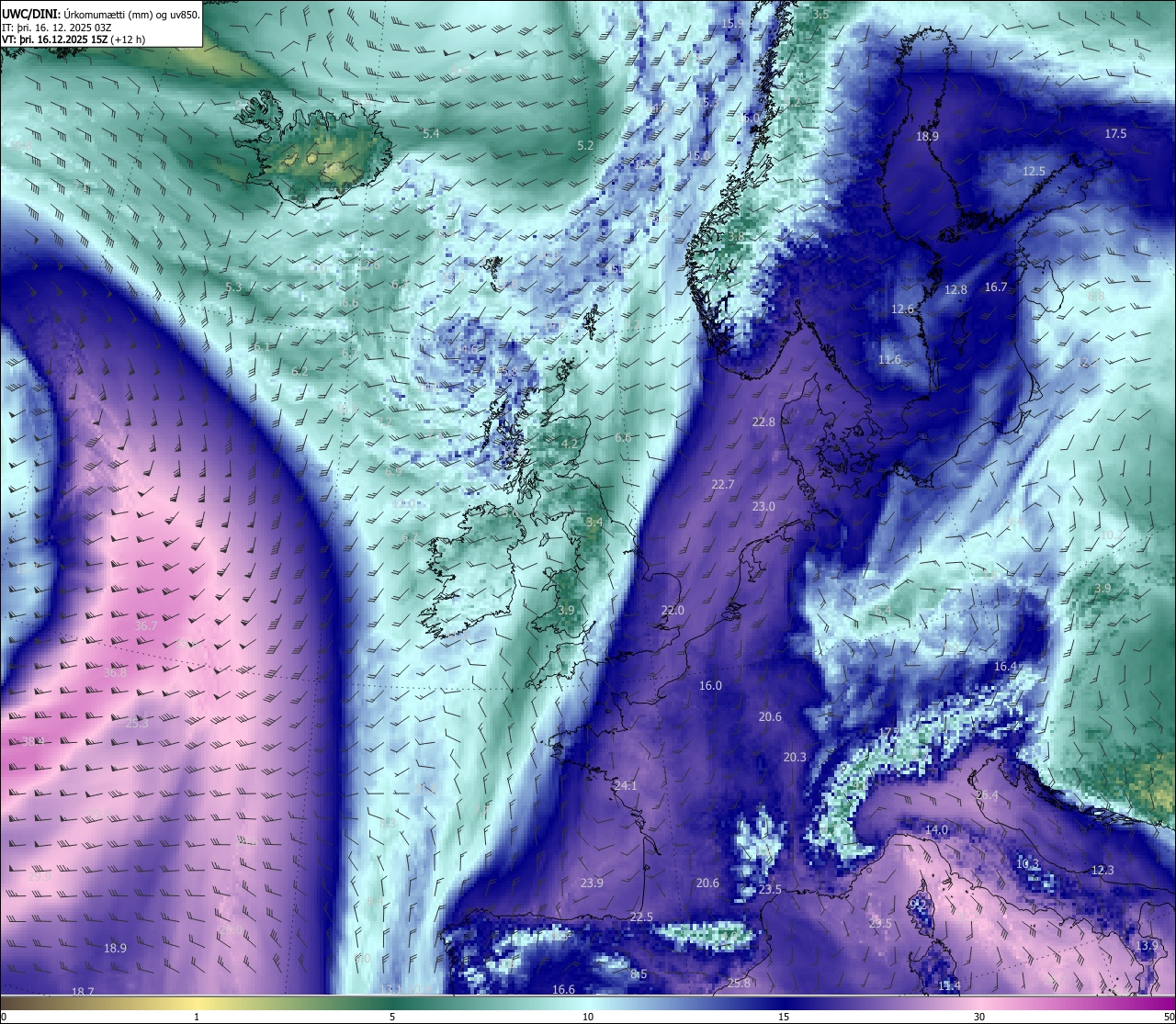
Task: Click the color scale tick label "50"
Action: pyautogui.click(x=1169, y=1017)
